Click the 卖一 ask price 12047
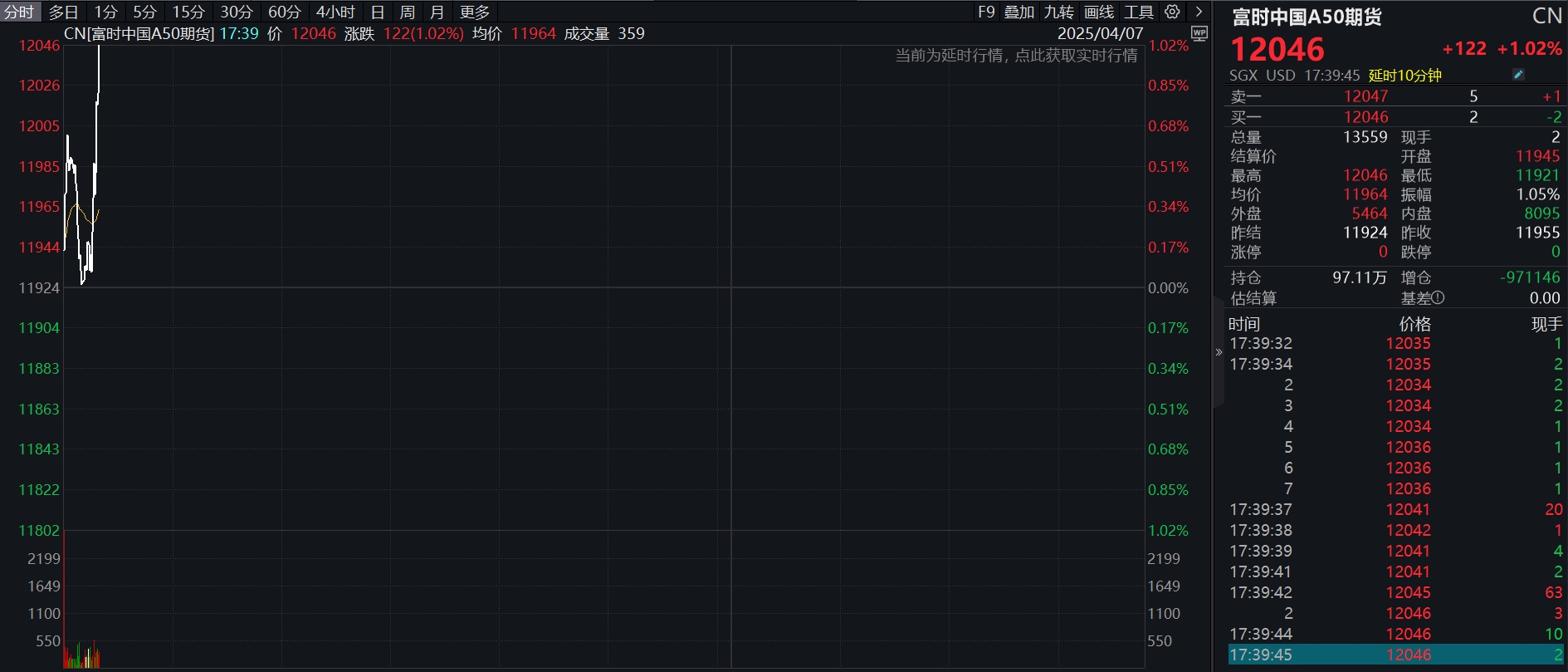This screenshot has height=672, width=1568. [x=1366, y=96]
